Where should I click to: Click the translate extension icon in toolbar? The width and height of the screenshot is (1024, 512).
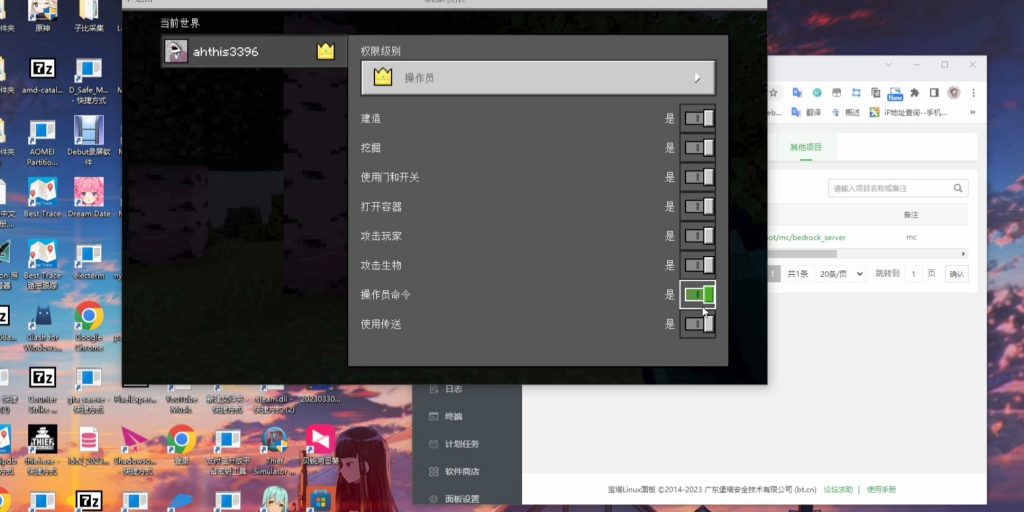pyautogui.click(x=797, y=93)
